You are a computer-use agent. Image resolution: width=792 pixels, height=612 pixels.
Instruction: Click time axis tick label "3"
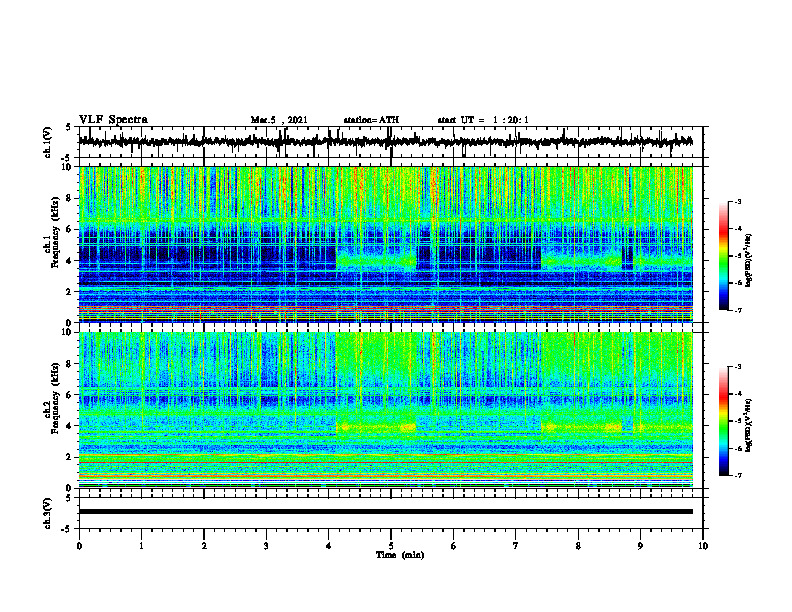point(266,546)
